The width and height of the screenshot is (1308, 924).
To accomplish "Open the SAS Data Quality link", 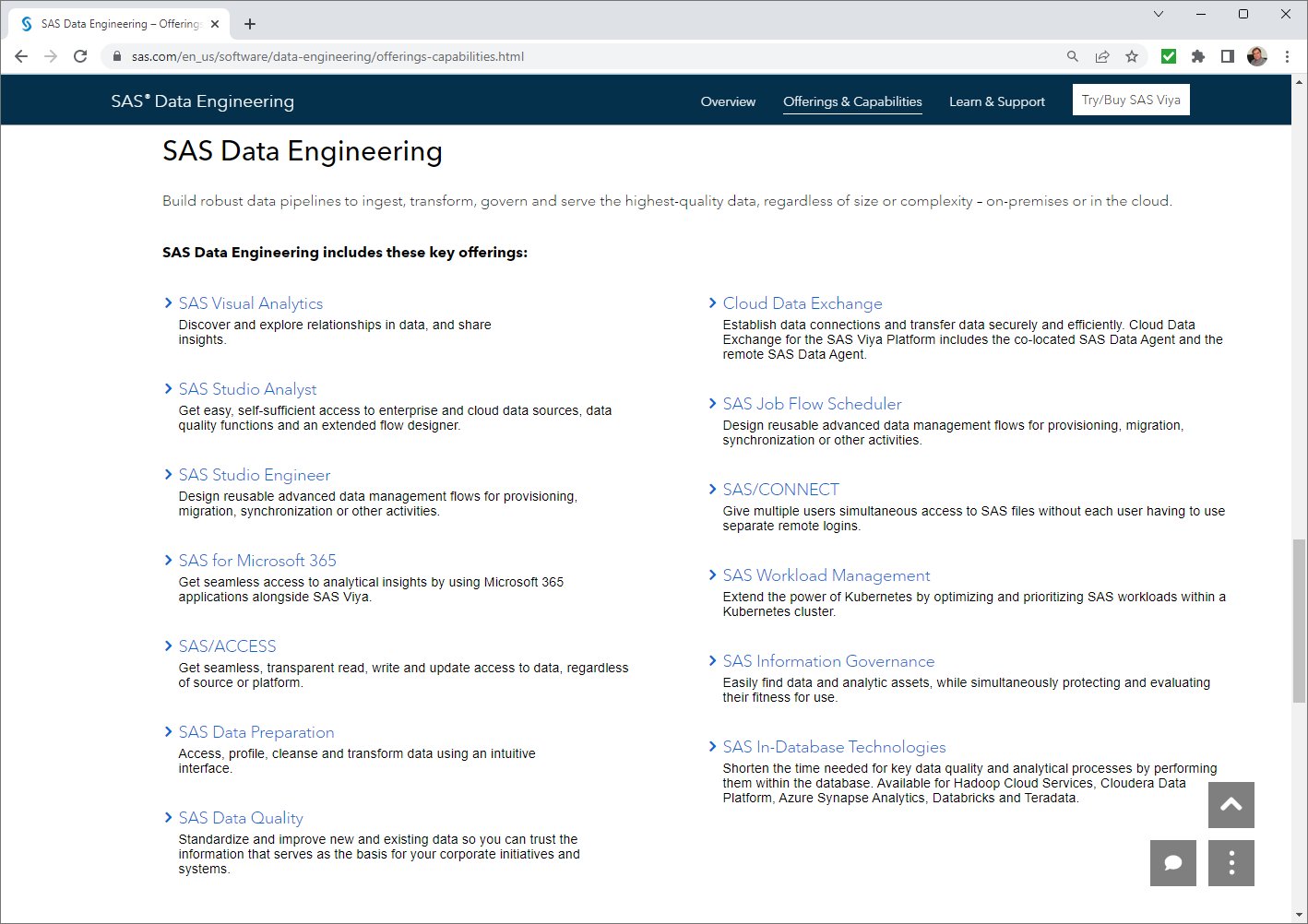I will coord(241,818).
